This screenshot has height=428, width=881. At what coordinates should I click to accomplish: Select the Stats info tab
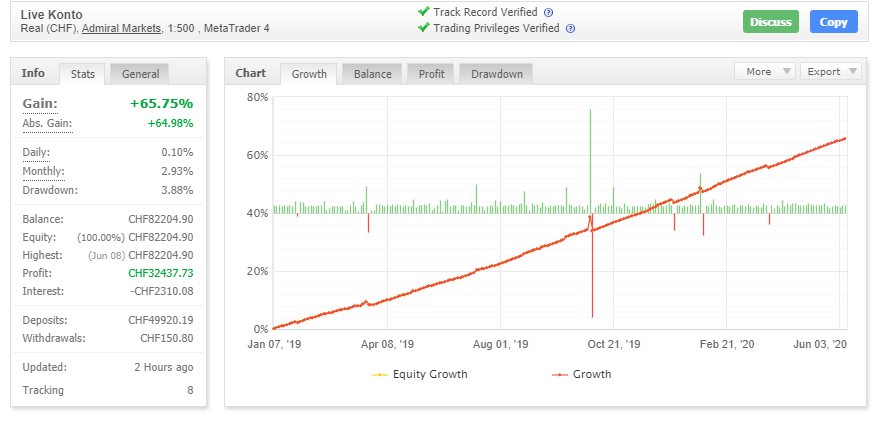83,74
